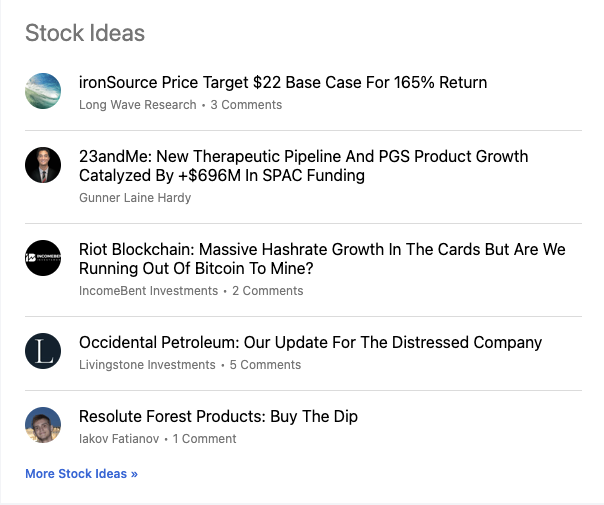Click Gunner Laine Hardy author name

tap(135, 198)
